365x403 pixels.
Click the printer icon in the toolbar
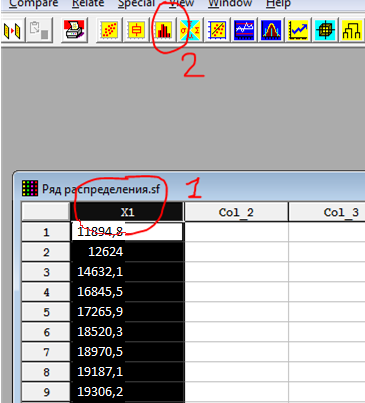[x=74, y=30]
